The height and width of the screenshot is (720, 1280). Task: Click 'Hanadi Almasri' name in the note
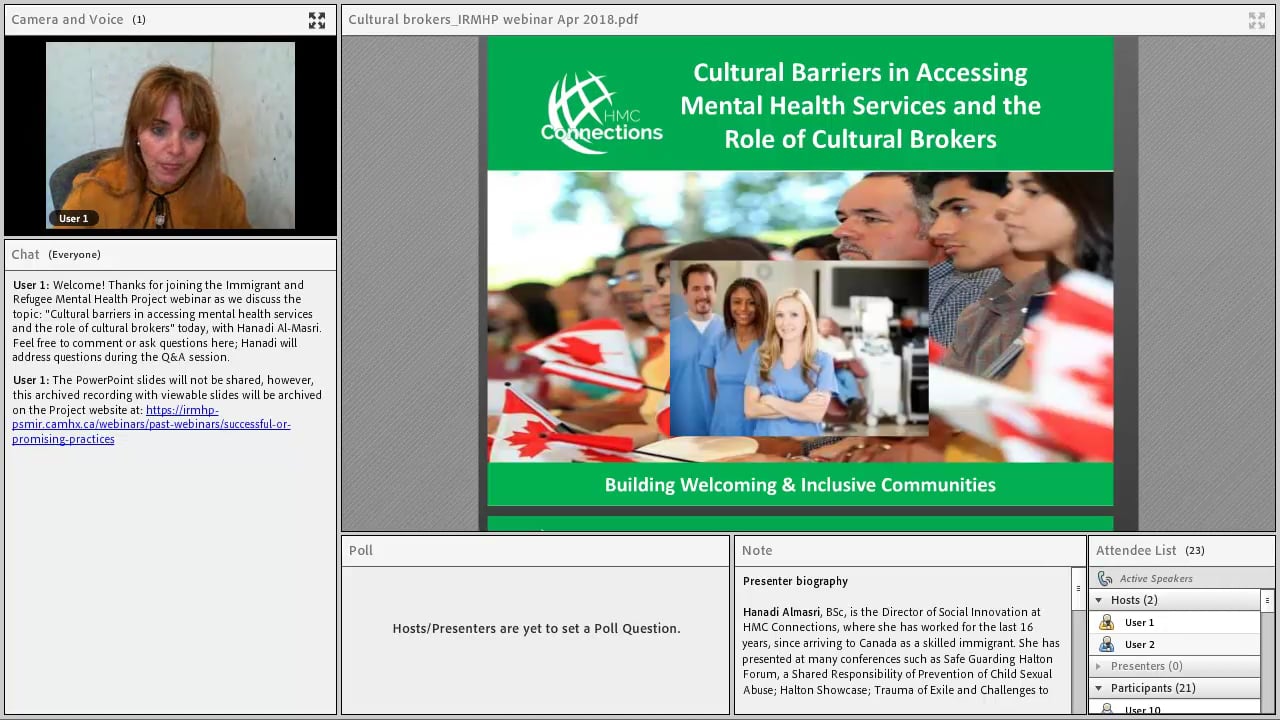point(781,612)
